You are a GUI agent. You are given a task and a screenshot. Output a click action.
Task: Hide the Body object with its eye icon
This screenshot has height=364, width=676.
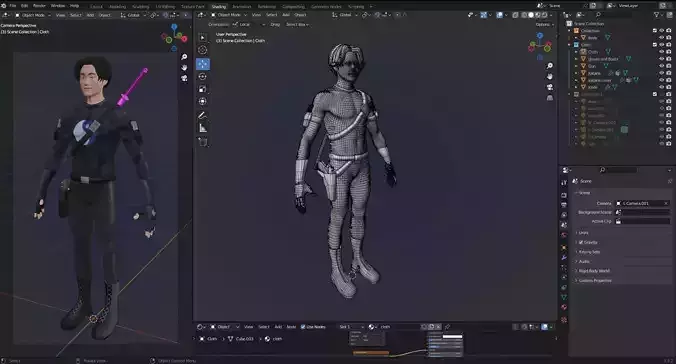(661, 38)
